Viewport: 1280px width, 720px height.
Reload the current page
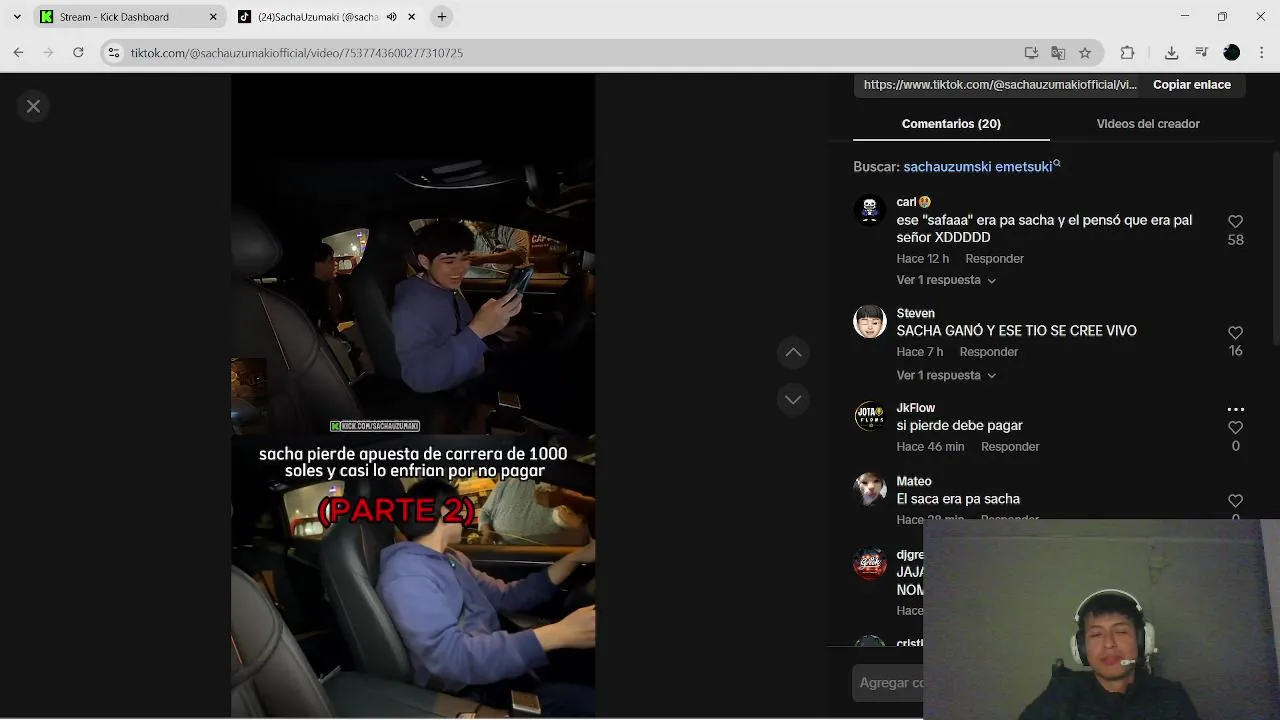point(78,53)
